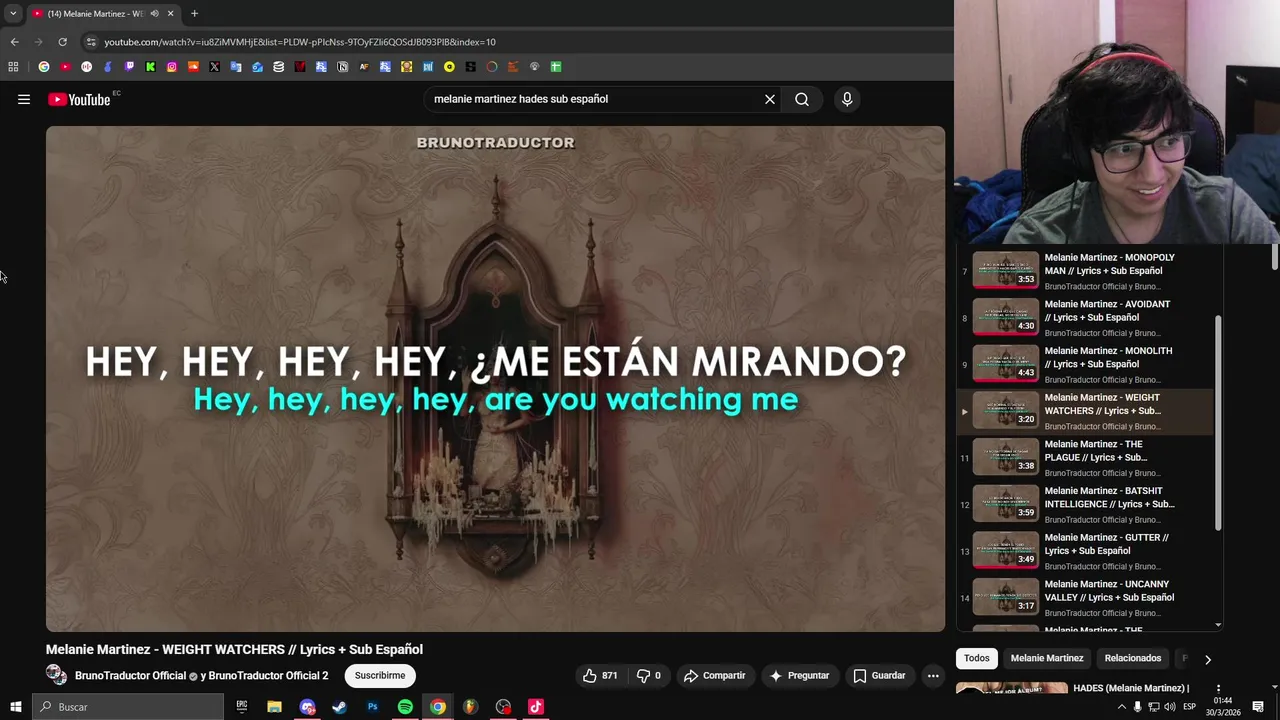Viewport: 1280px width, 720px height.
Task: Open the Notion bookmark
Action: pyautogui.click(x=343, y=67)
